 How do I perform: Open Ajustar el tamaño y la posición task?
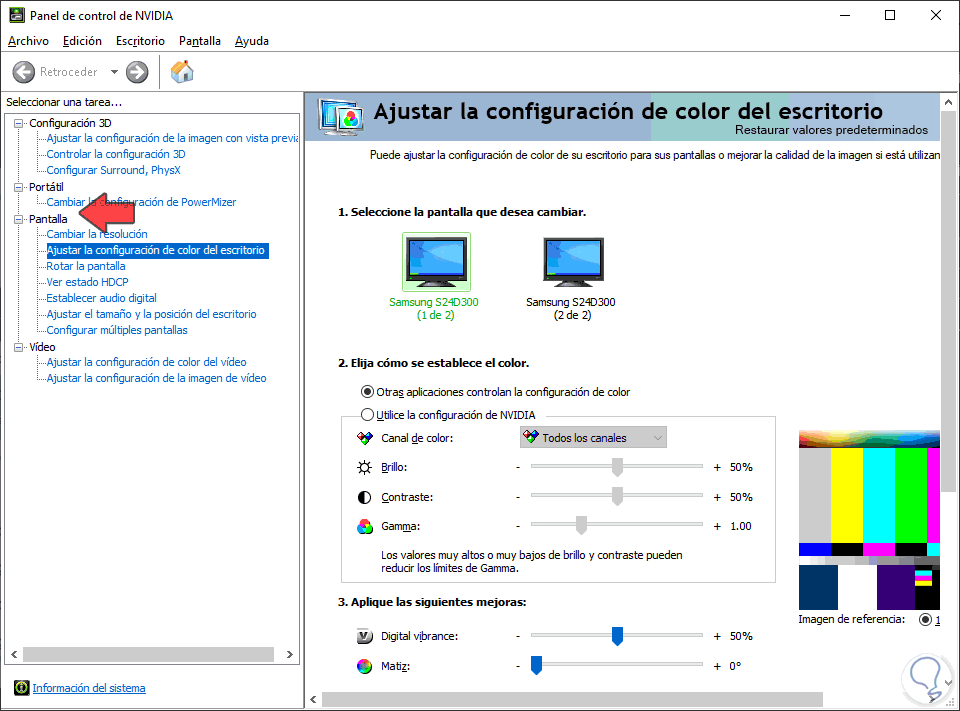click(x=151, y=314)
